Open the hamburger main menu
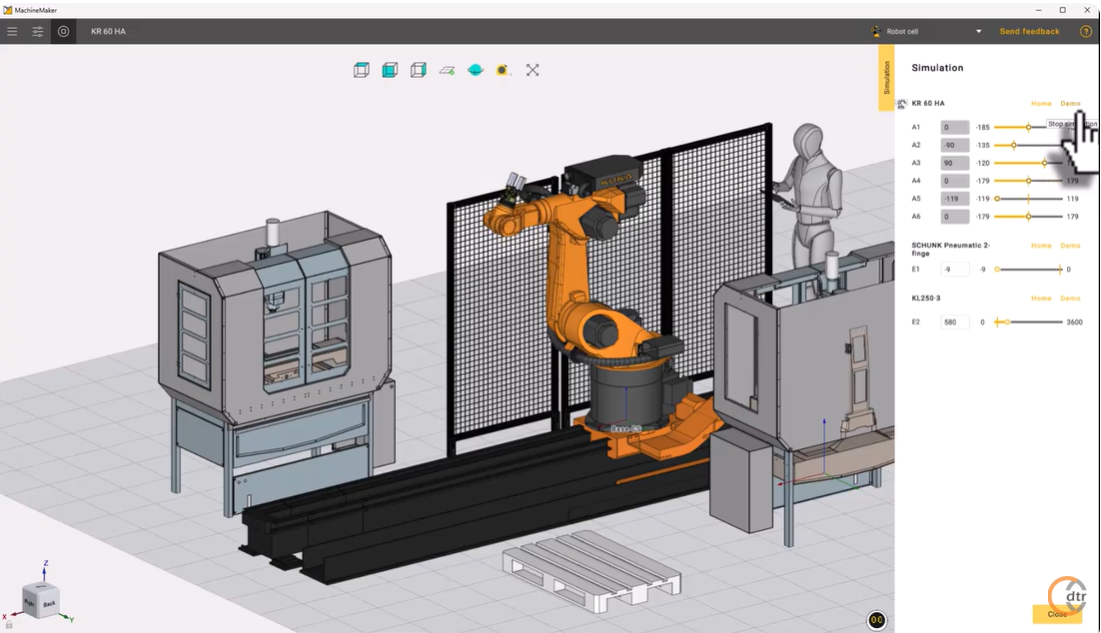Viewport: 1101px width, 633px height. click(x=12, y=32)
